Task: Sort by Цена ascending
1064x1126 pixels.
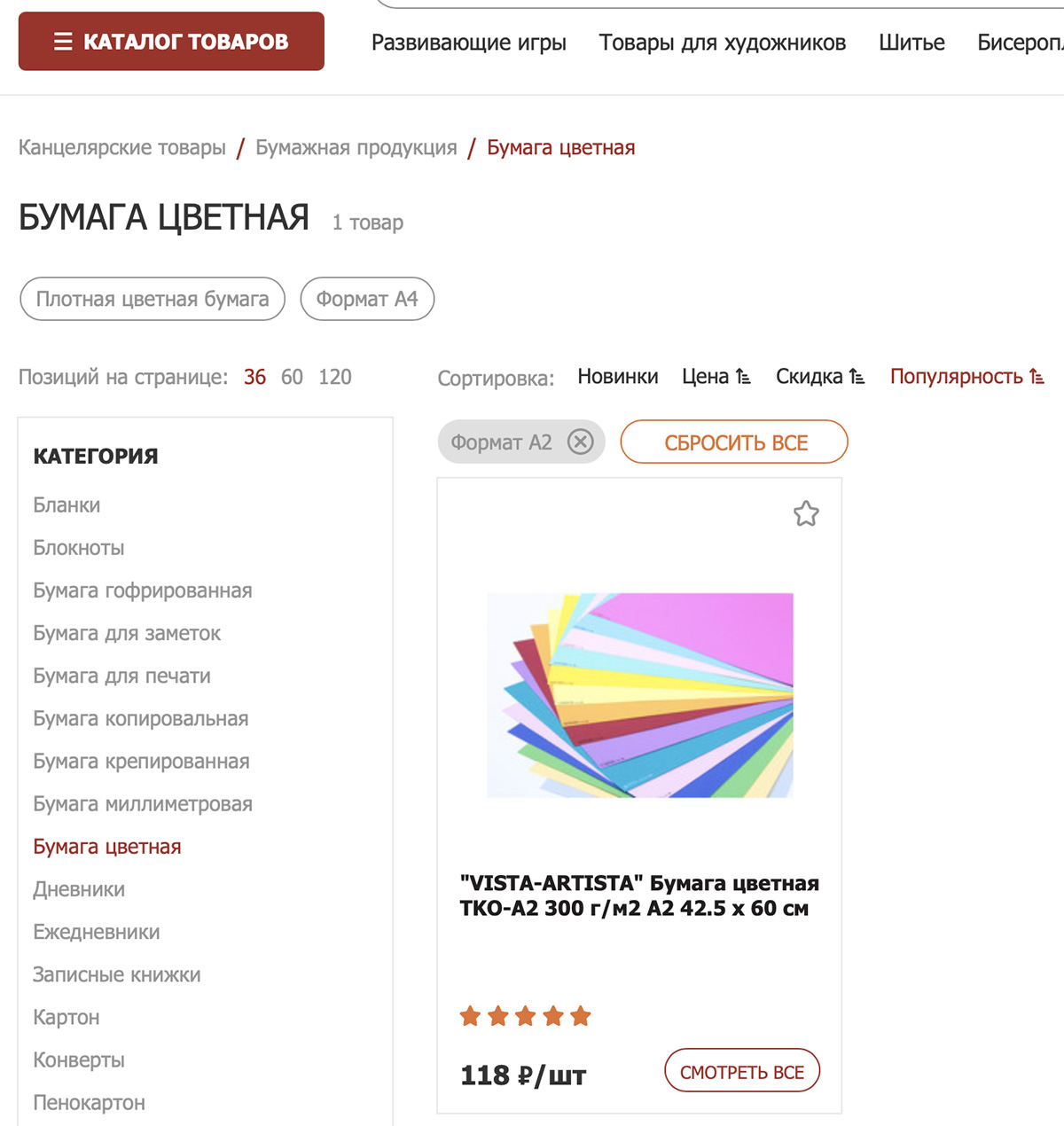Action: pyautogui.click(x=716, y=377)
